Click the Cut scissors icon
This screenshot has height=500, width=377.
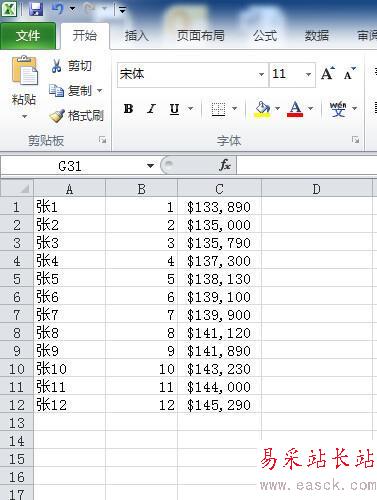[56, 66]
